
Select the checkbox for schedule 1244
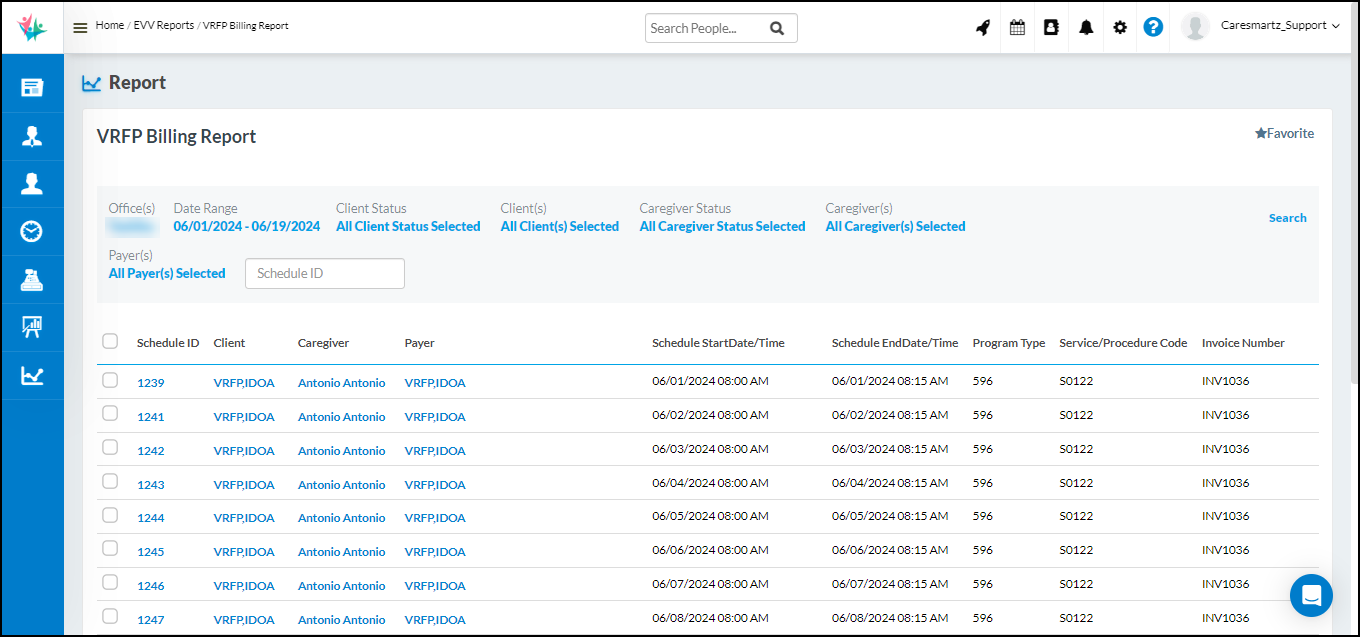pos(110,515)
